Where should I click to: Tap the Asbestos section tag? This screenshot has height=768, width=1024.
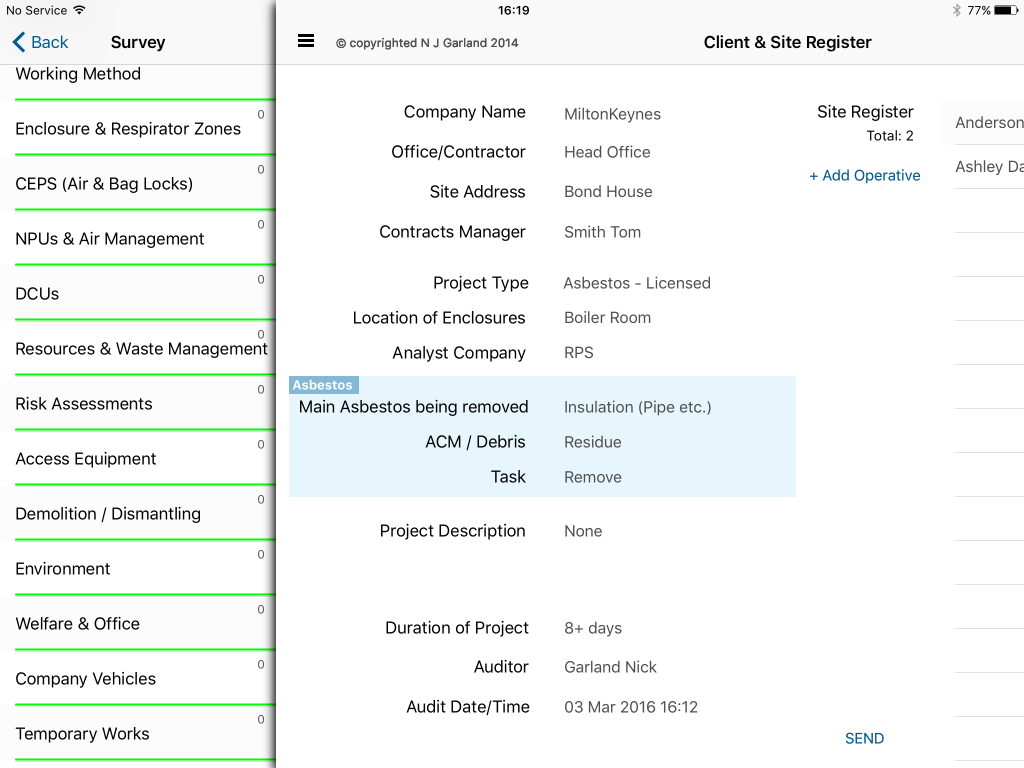(323, 385)
